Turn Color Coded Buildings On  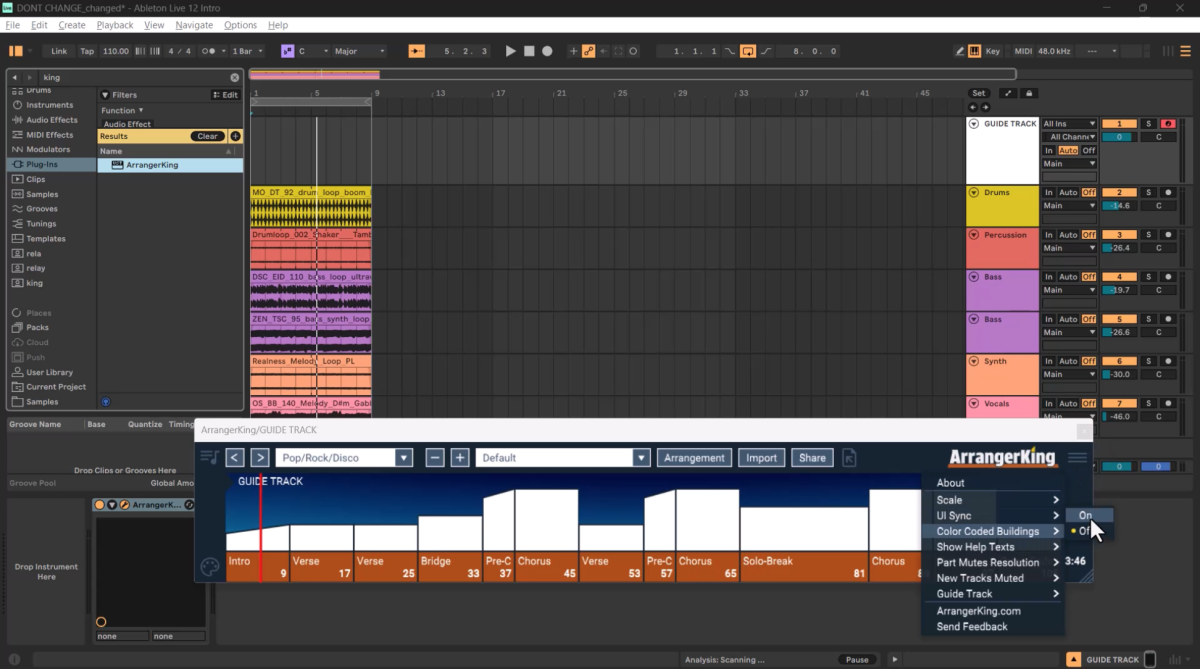pos(1087,515)
